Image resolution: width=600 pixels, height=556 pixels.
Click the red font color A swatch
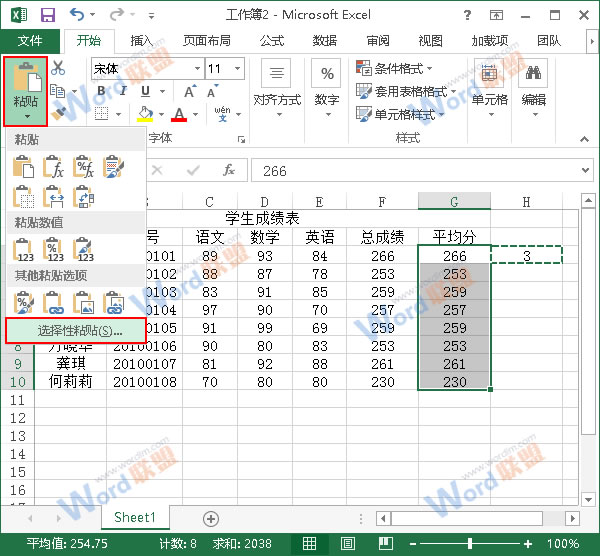pos(179,114)
